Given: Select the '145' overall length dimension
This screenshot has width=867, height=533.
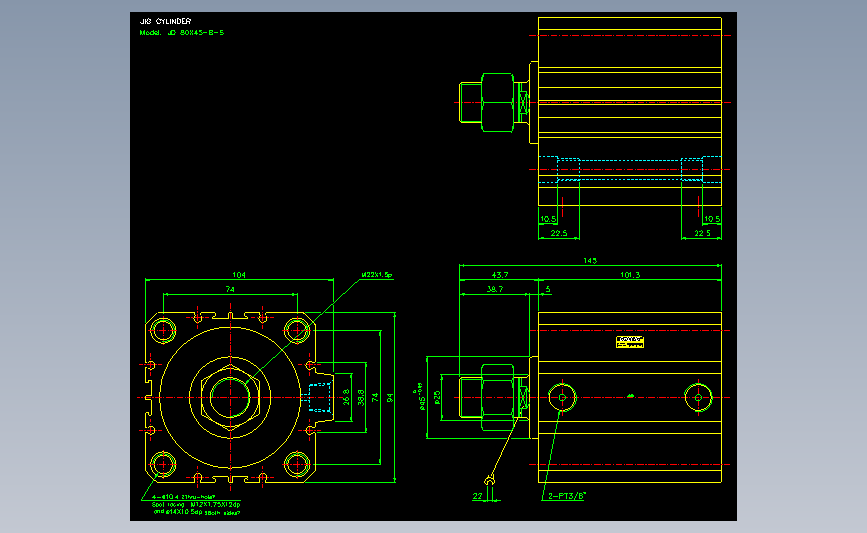Looking at the screenshot, I should [590, 260].
